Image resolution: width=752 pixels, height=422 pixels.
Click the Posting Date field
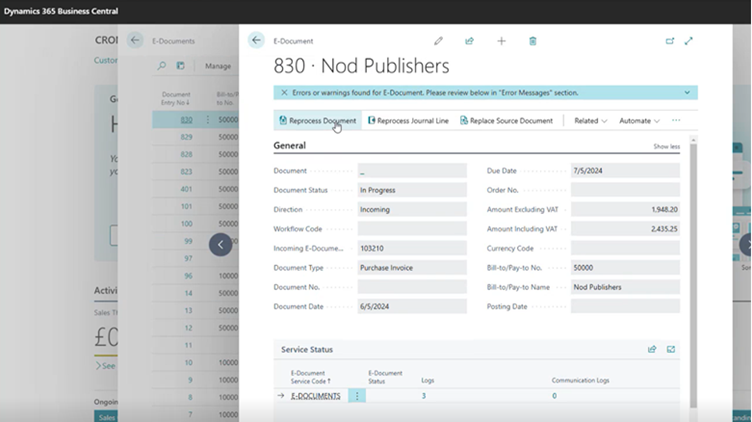tap(625, 306)
